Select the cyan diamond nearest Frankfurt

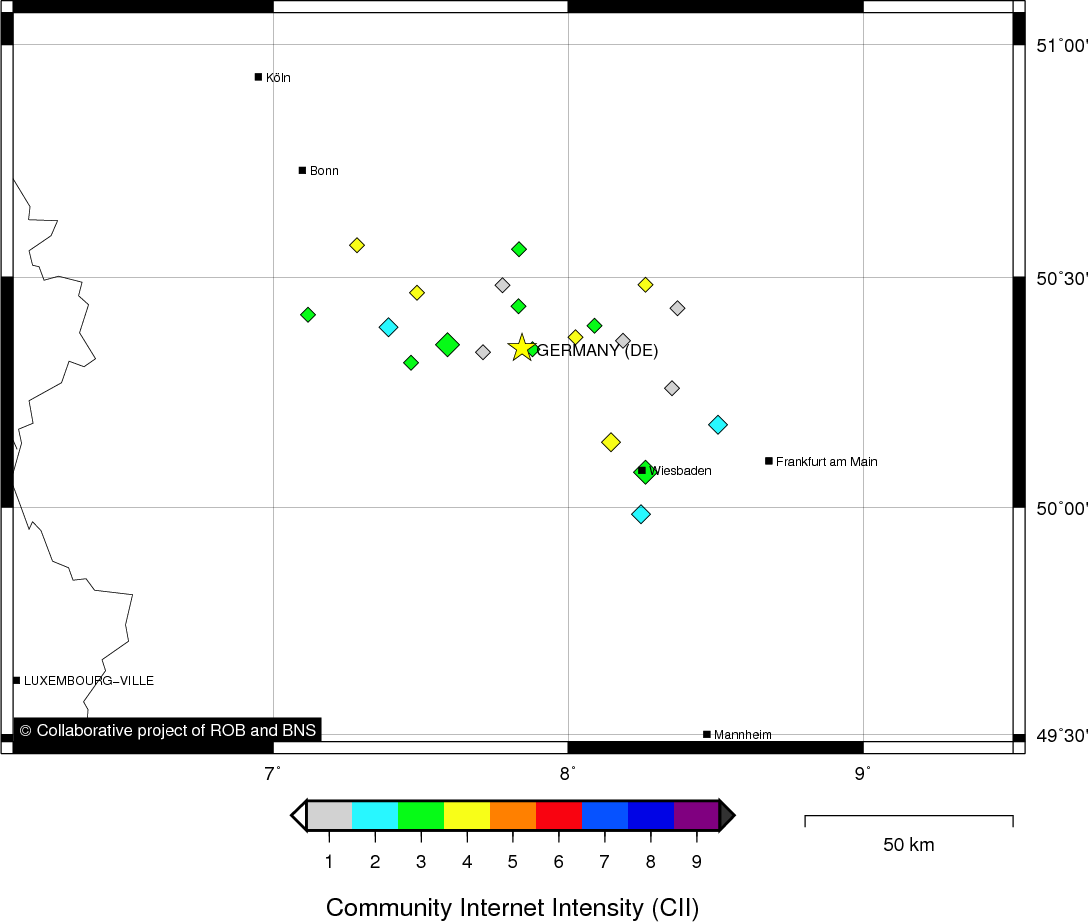tap(718, 425)
